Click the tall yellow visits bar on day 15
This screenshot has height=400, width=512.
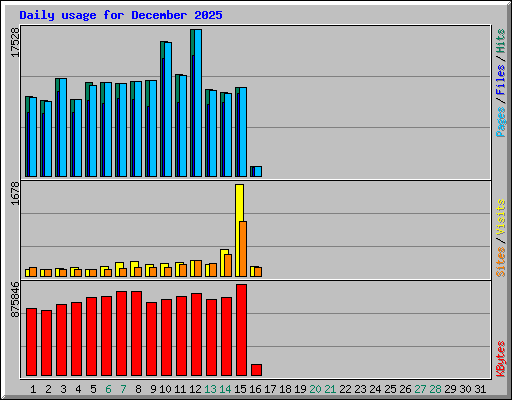pos(239,230)
